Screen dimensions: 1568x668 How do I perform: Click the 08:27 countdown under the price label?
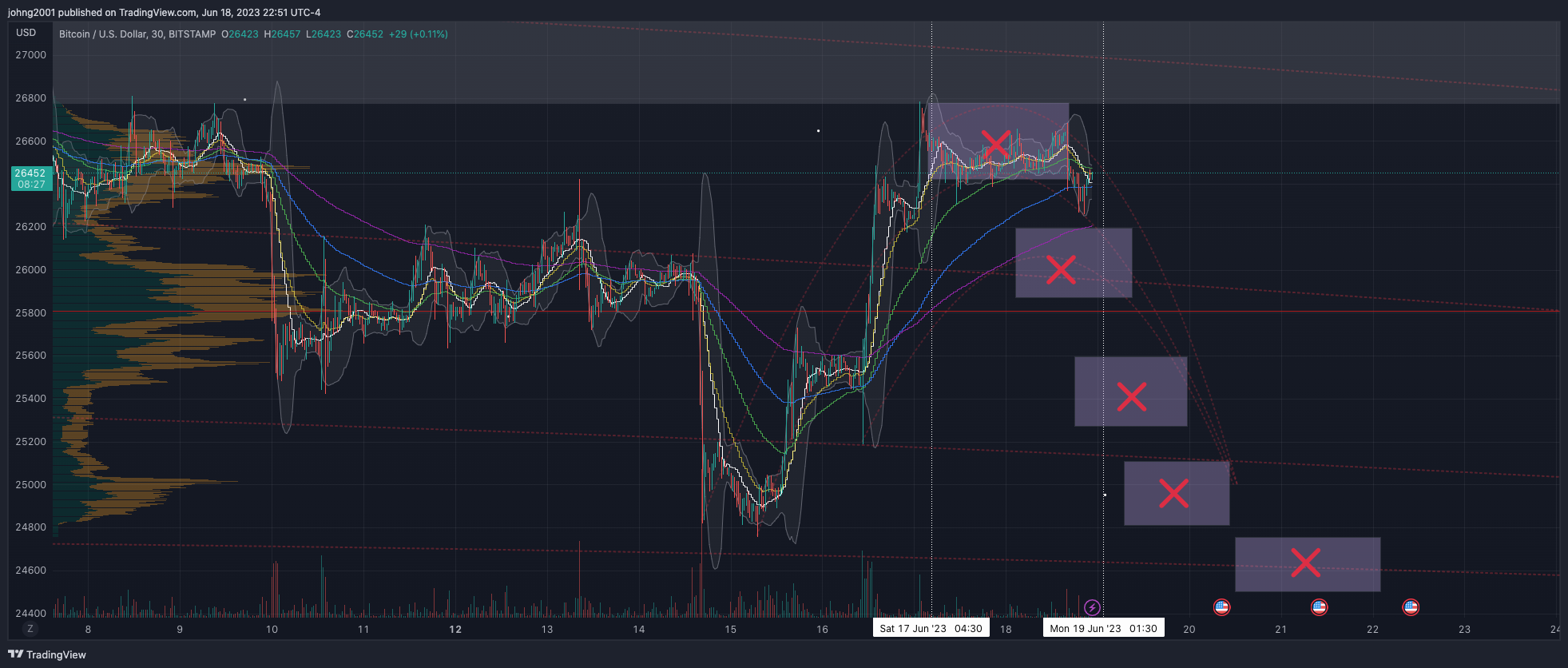tap(31, 185)
